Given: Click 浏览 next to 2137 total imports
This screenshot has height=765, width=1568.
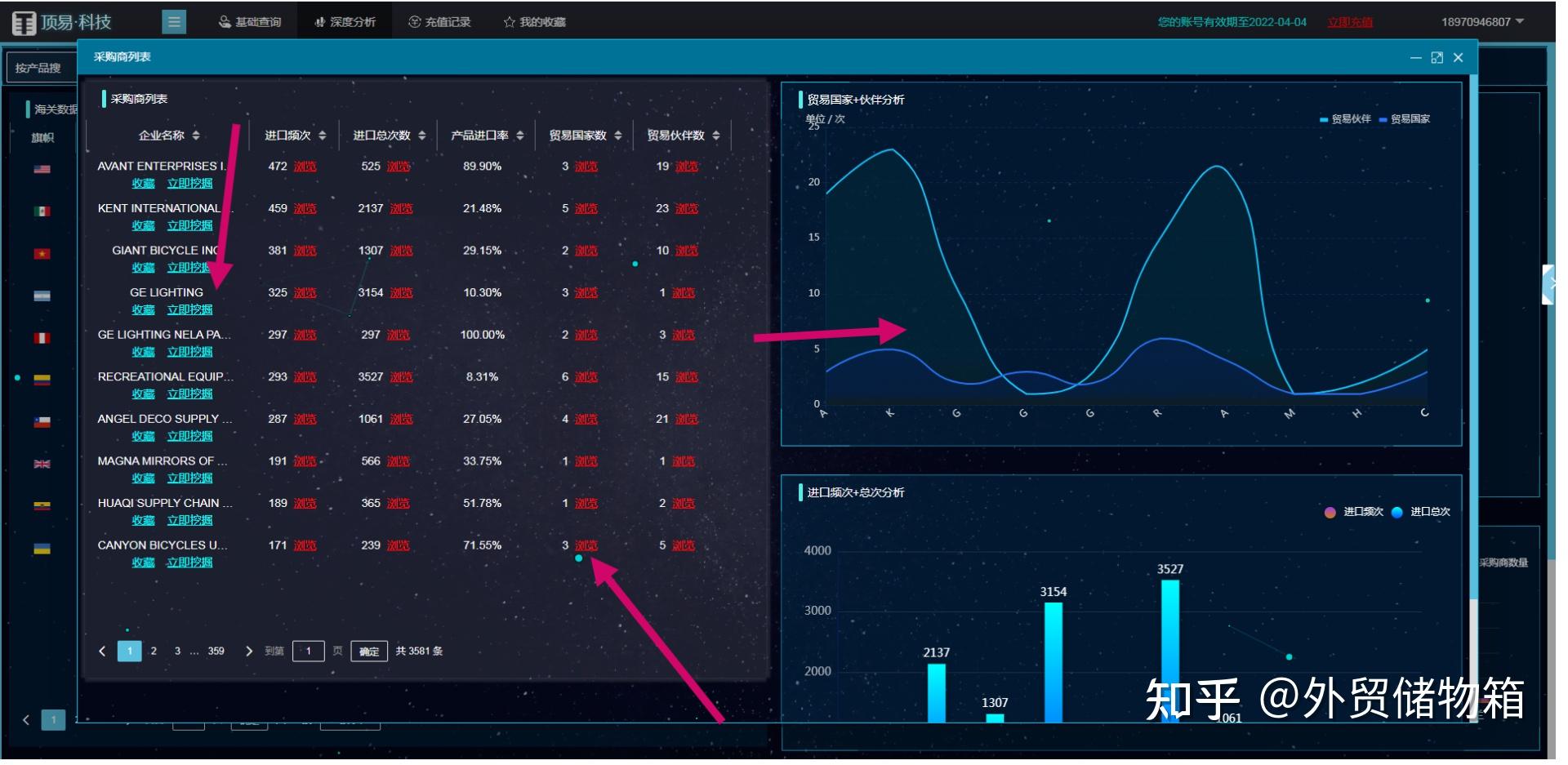Looking at the screenshot, I should (402, 209).
